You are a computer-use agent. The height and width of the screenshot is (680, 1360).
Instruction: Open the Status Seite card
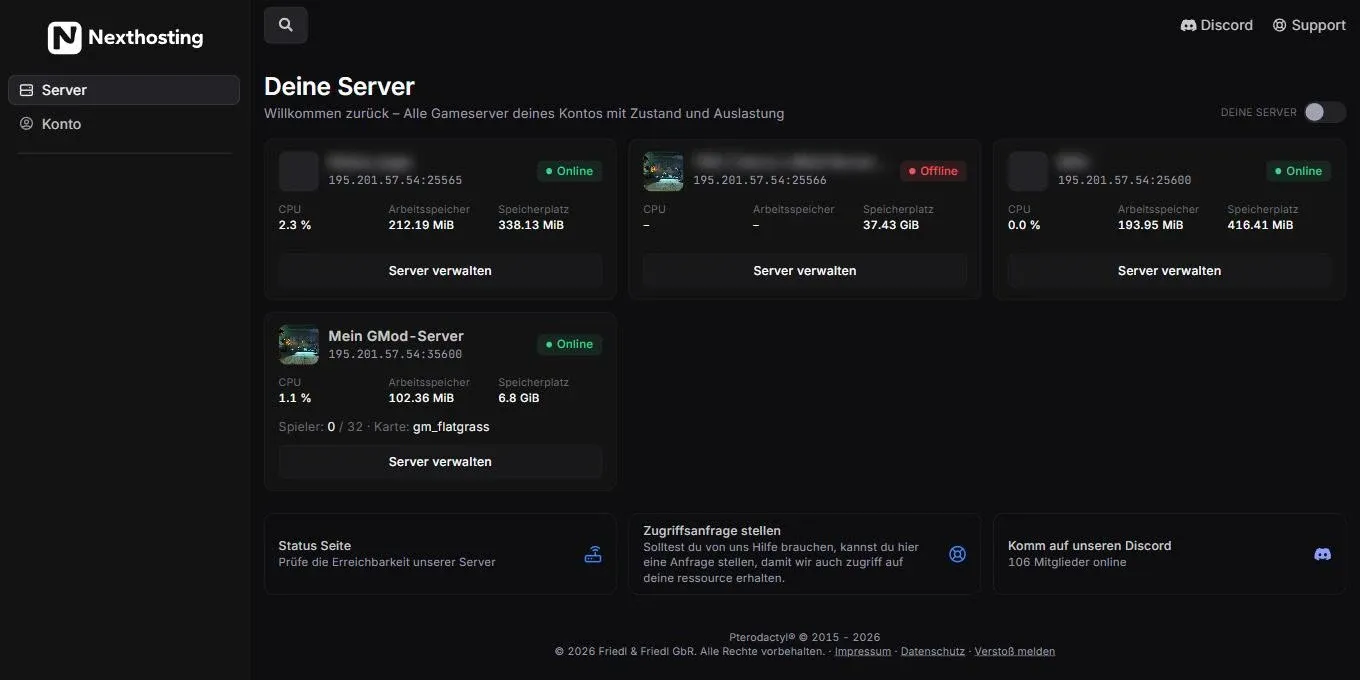pos(440,554)
